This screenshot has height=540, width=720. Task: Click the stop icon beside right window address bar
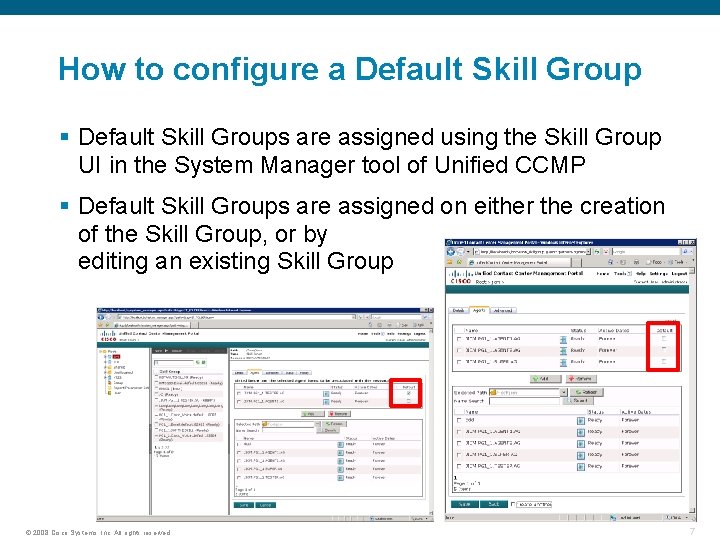(606, 252)
